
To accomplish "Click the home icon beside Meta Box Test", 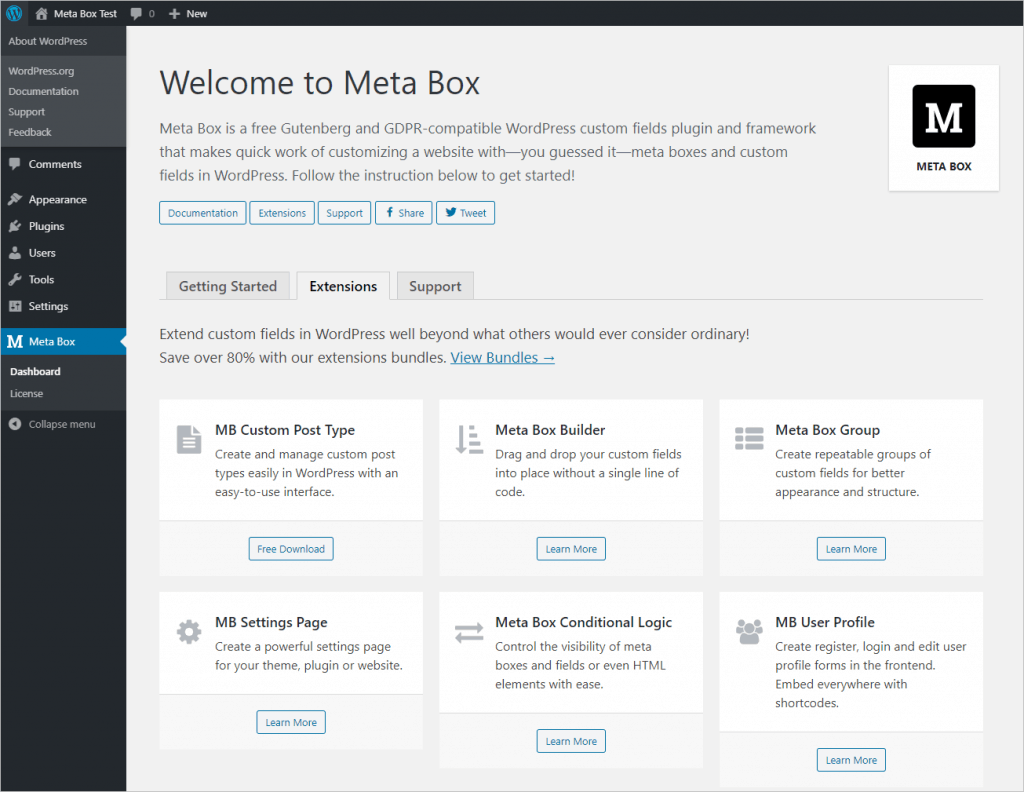I will [41, 14].
